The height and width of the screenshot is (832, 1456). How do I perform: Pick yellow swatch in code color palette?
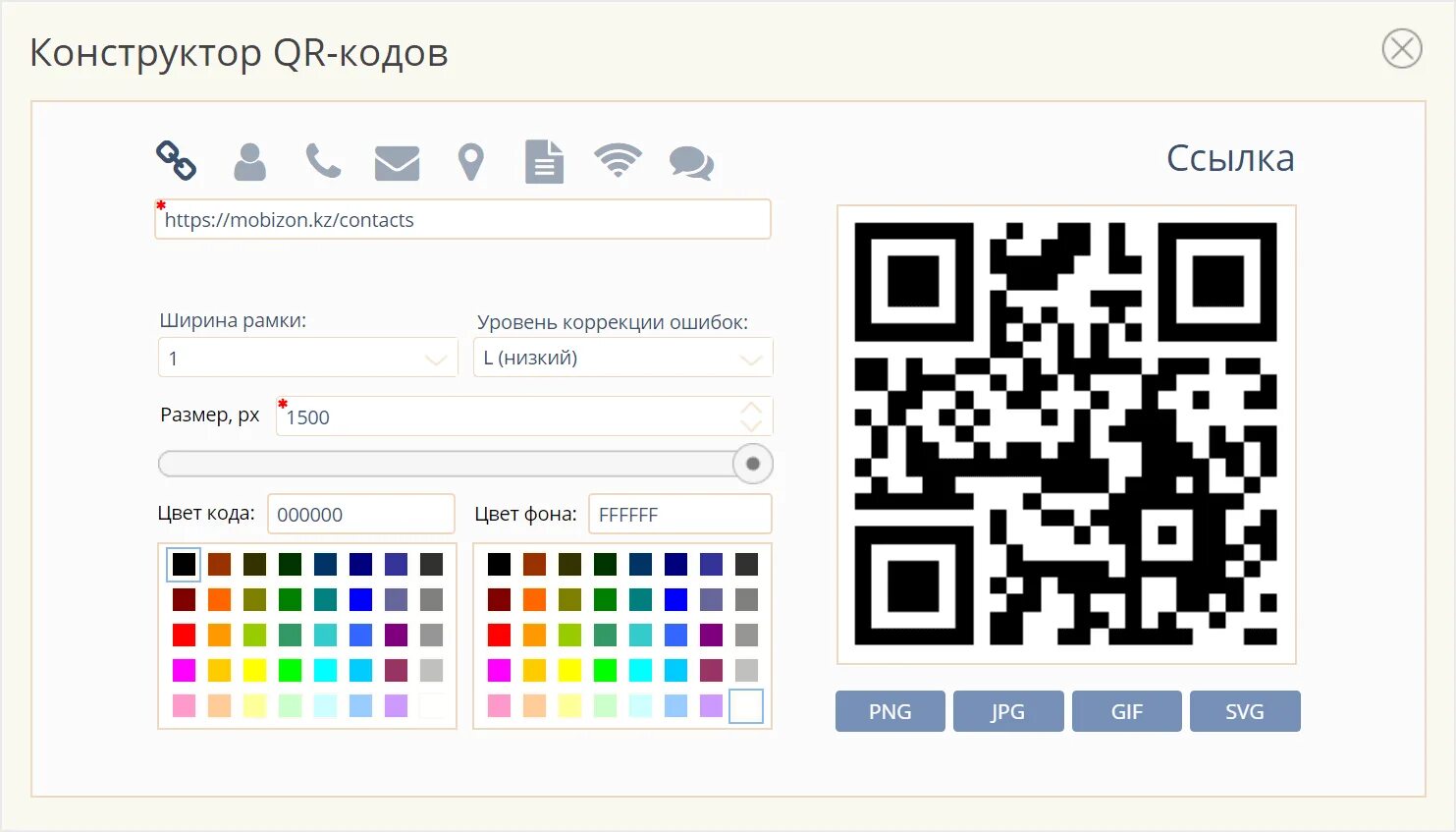[x=254, y=670]
